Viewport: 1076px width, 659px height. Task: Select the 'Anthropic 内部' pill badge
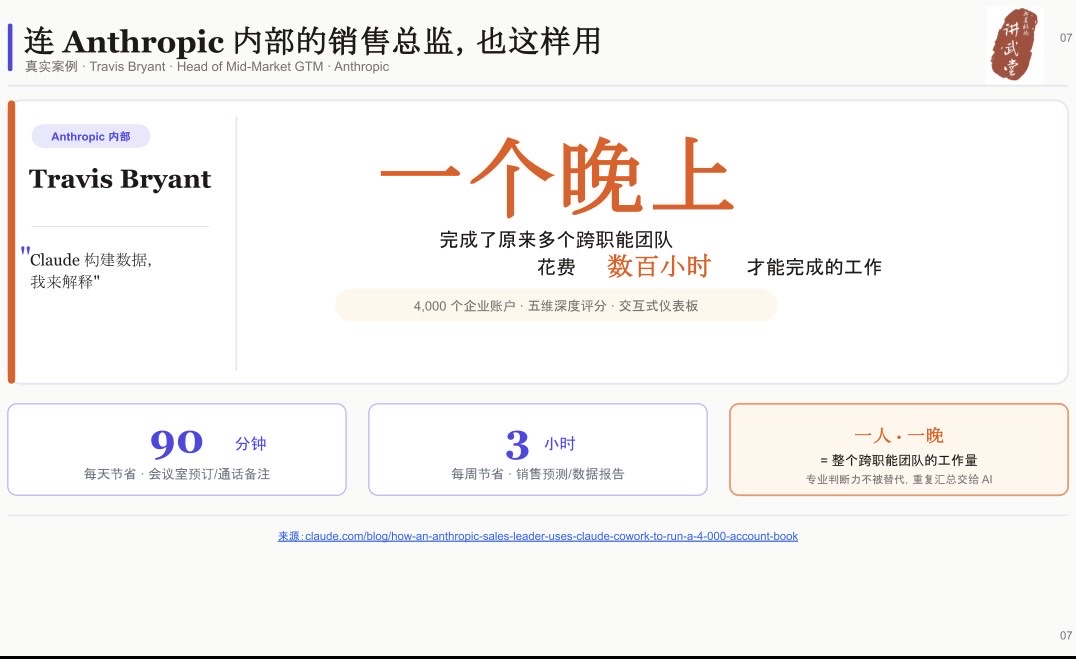click(x=91, y=137)
